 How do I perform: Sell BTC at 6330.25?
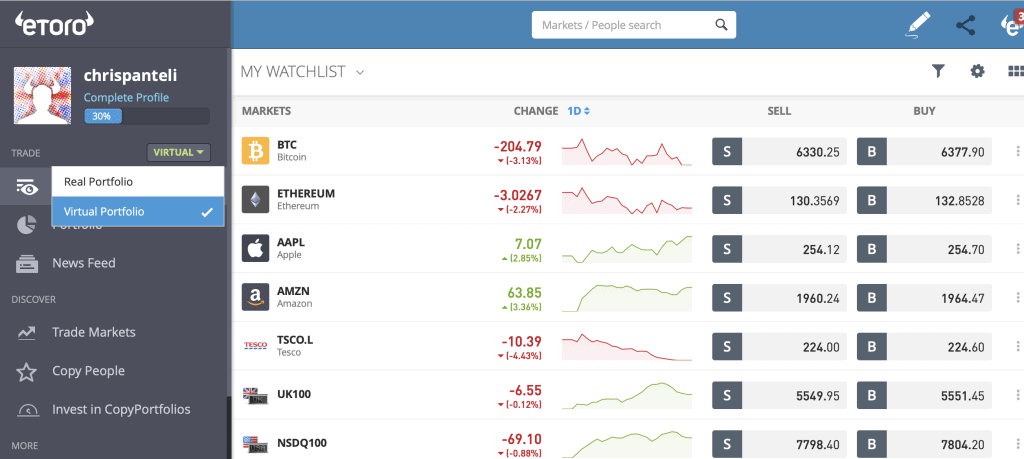coord(779,151)
